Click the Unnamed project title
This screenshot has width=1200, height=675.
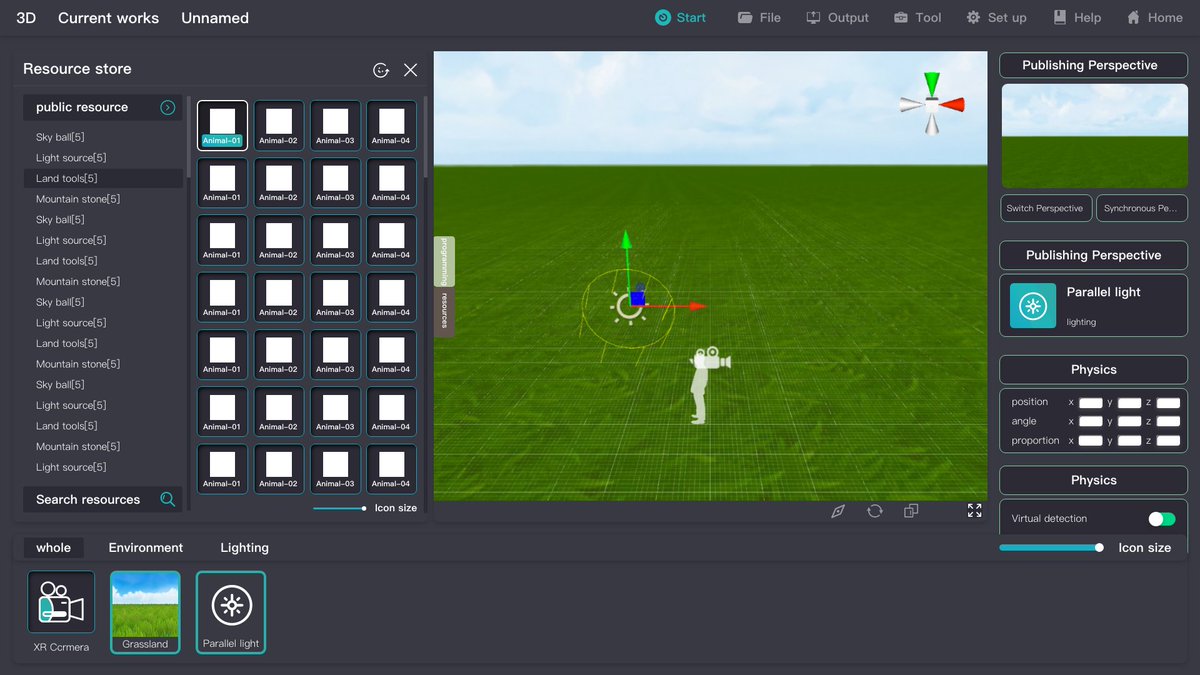215,18
